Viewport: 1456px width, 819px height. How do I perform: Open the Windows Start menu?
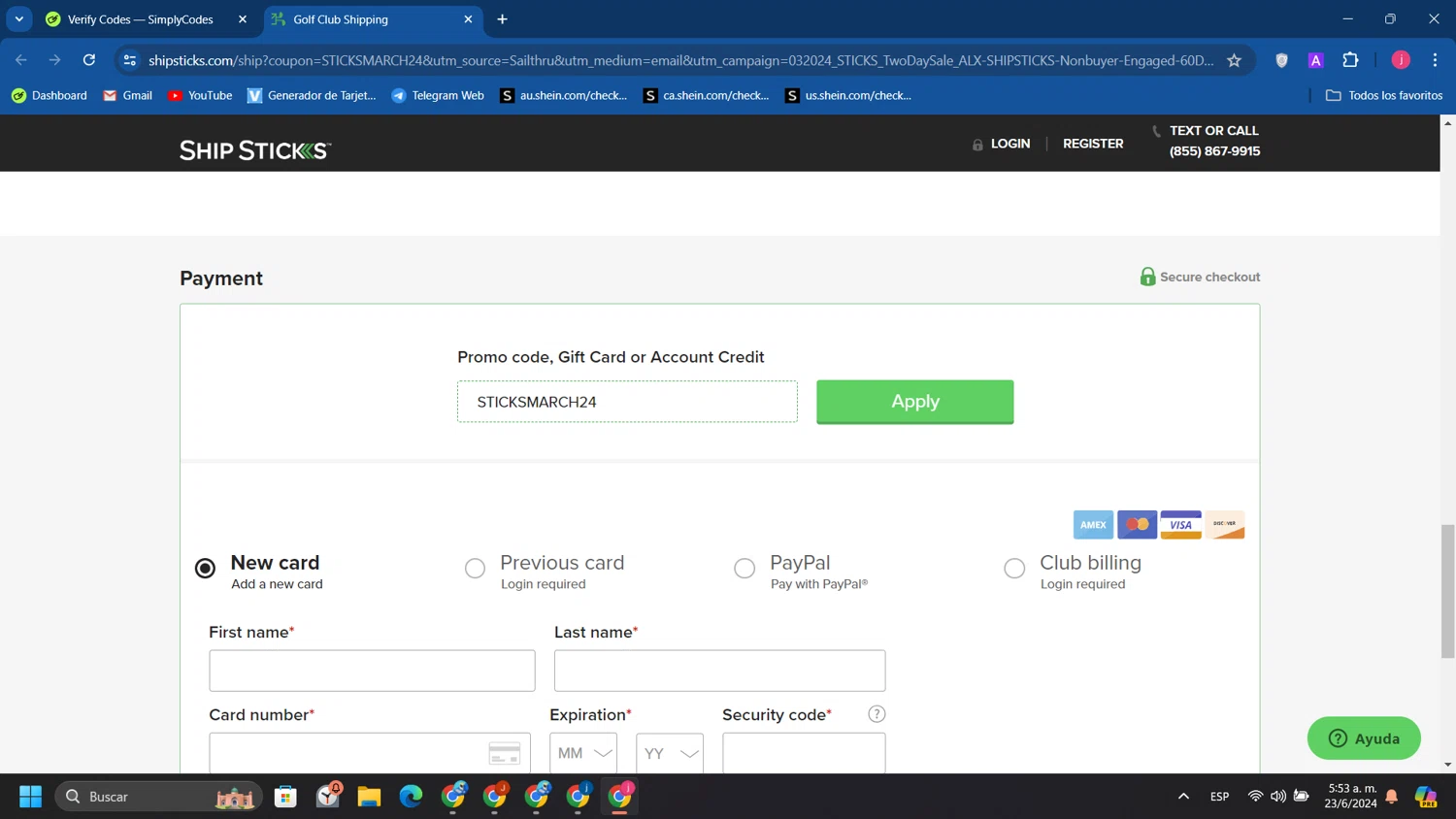pos(30,797)
